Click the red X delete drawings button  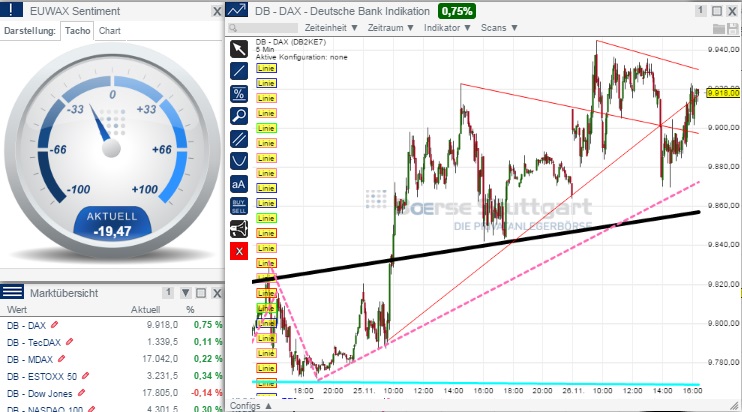point(239,251)
